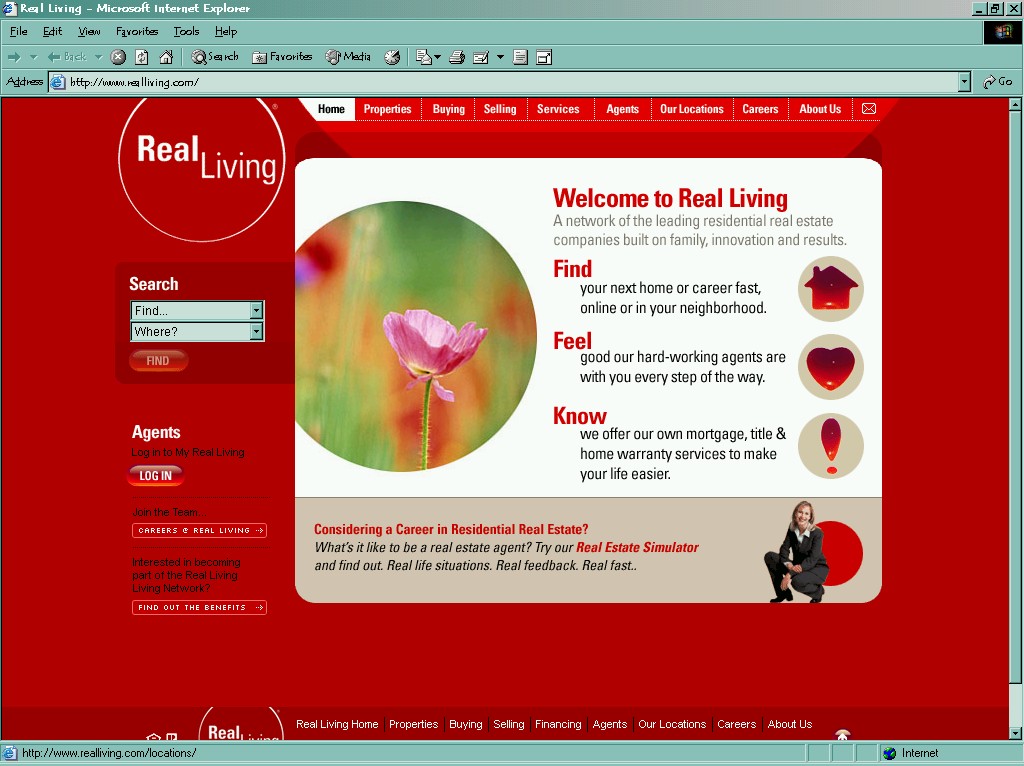Open the address bar dropdown arrow
The image size is (1024, 766).
[x=964, y=82]
